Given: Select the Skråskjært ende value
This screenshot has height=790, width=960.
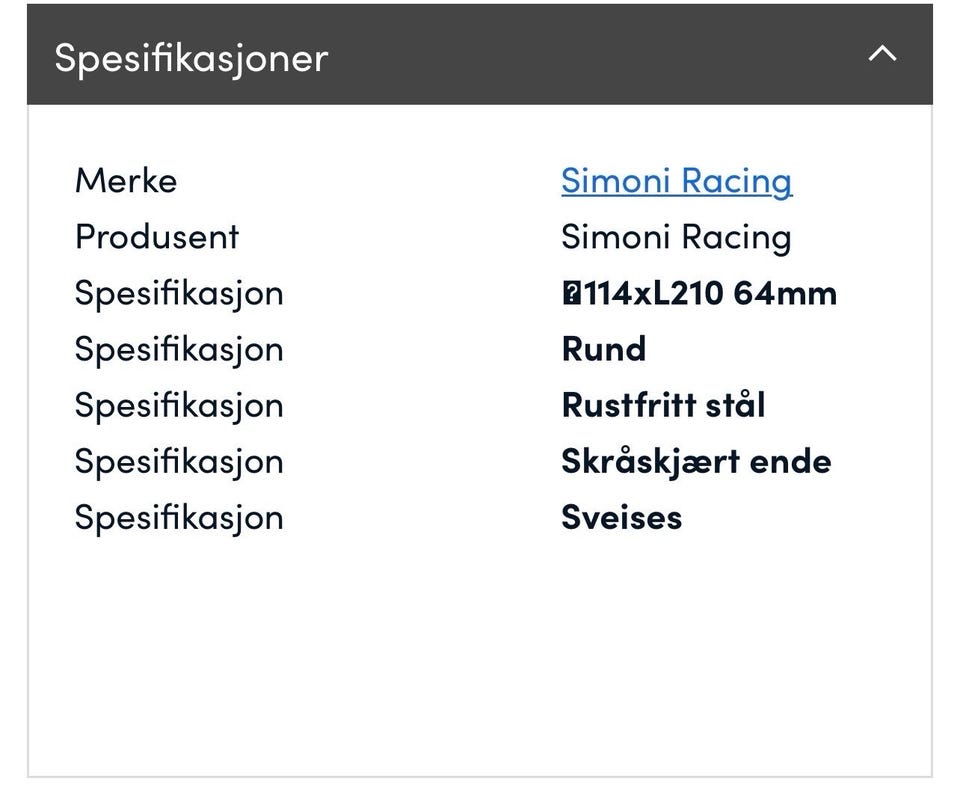Looking at the screenshot, I should 696,461.
